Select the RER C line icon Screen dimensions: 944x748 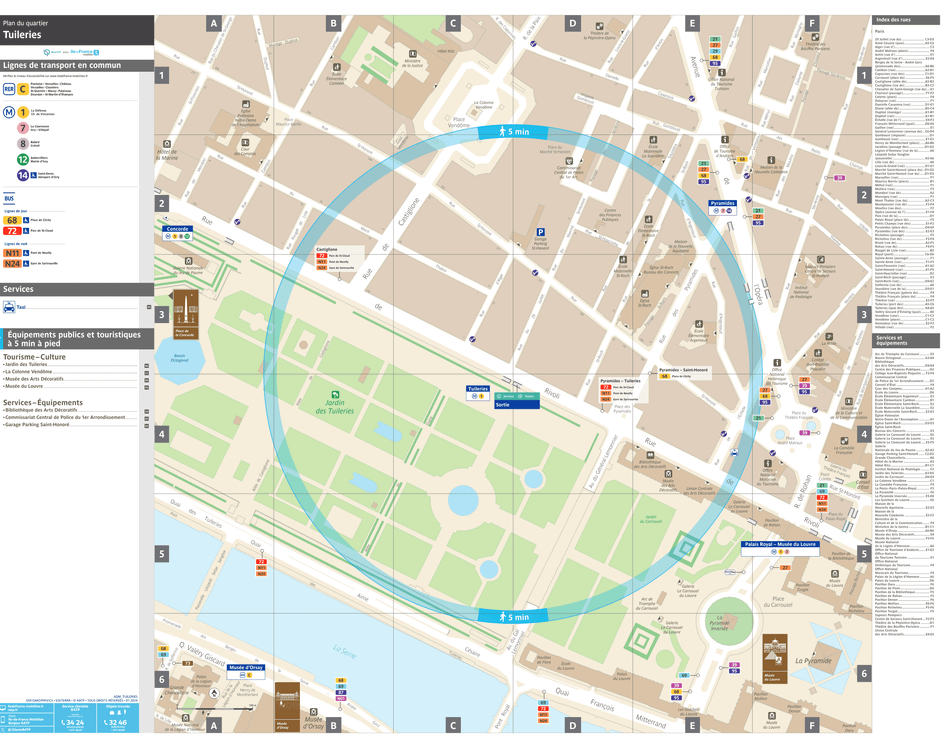point(22,89)
